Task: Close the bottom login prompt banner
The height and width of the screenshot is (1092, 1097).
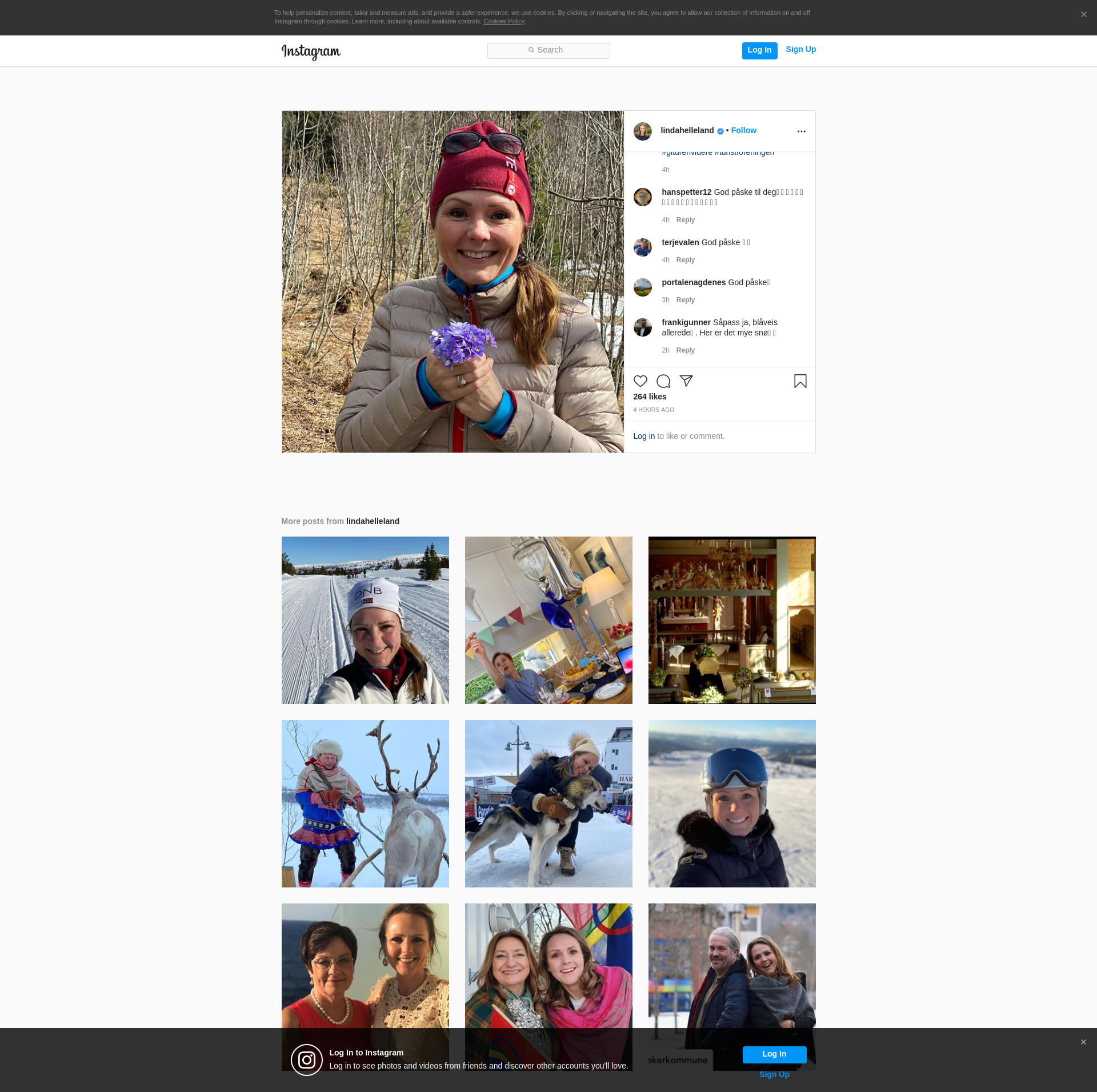Action: [x=1083, y=1042]
